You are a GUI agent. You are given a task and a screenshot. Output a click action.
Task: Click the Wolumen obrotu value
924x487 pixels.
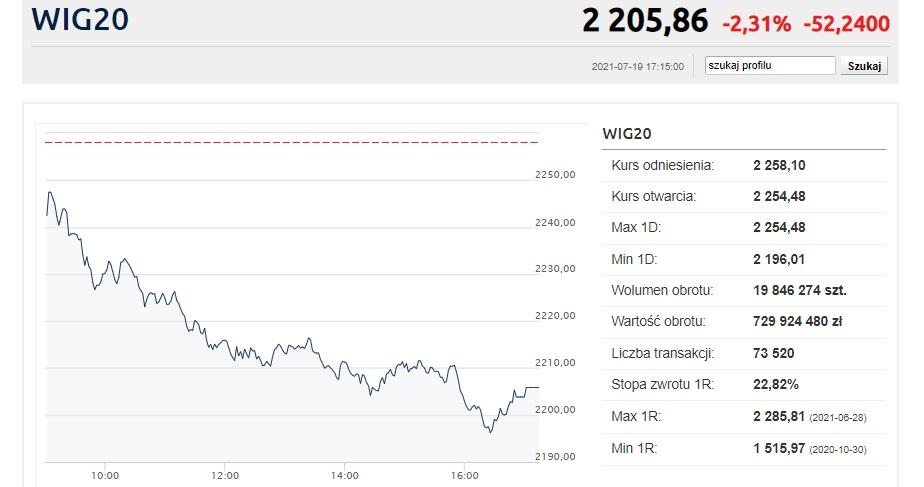[x=800, y=291]
